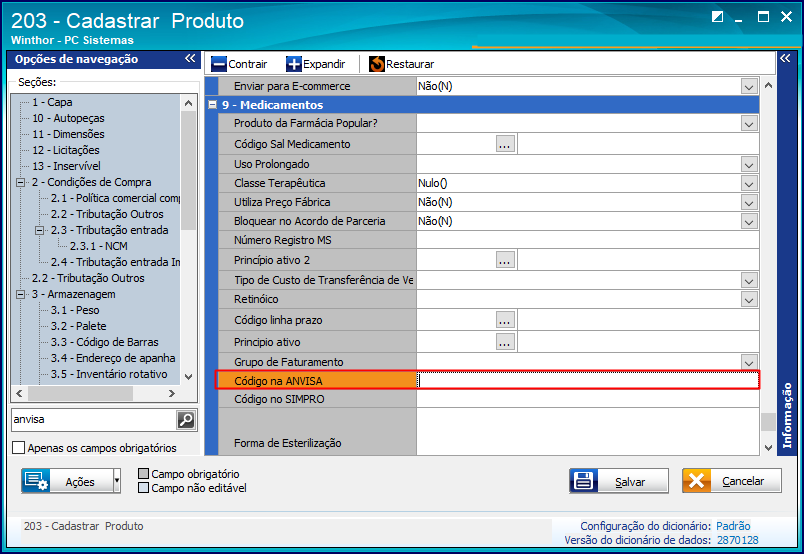The image size is (804, 554).
Task: Click the Restaurar undo arrow icon
Action: click(x=377, y=64)
